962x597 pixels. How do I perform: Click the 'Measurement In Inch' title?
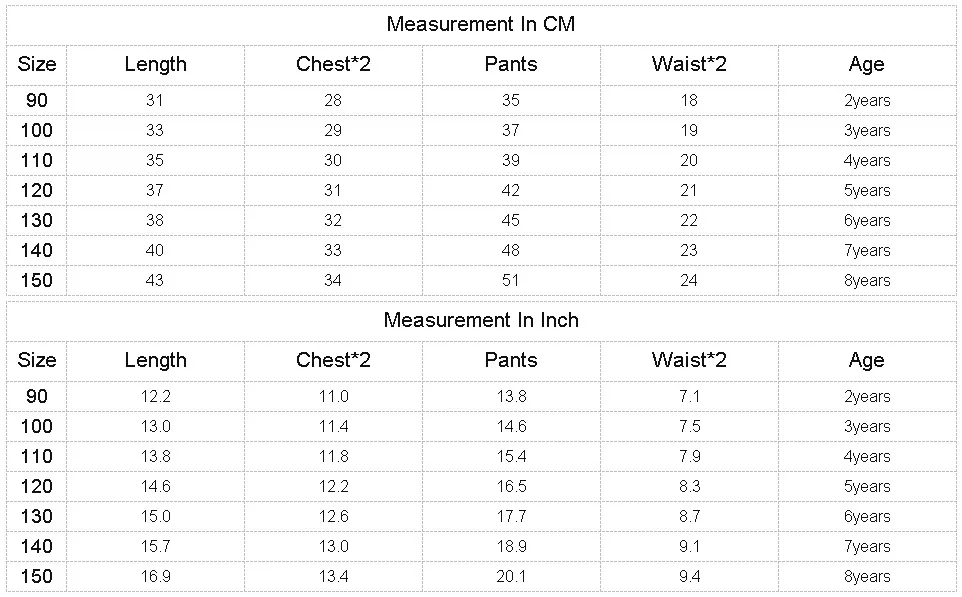480,320
